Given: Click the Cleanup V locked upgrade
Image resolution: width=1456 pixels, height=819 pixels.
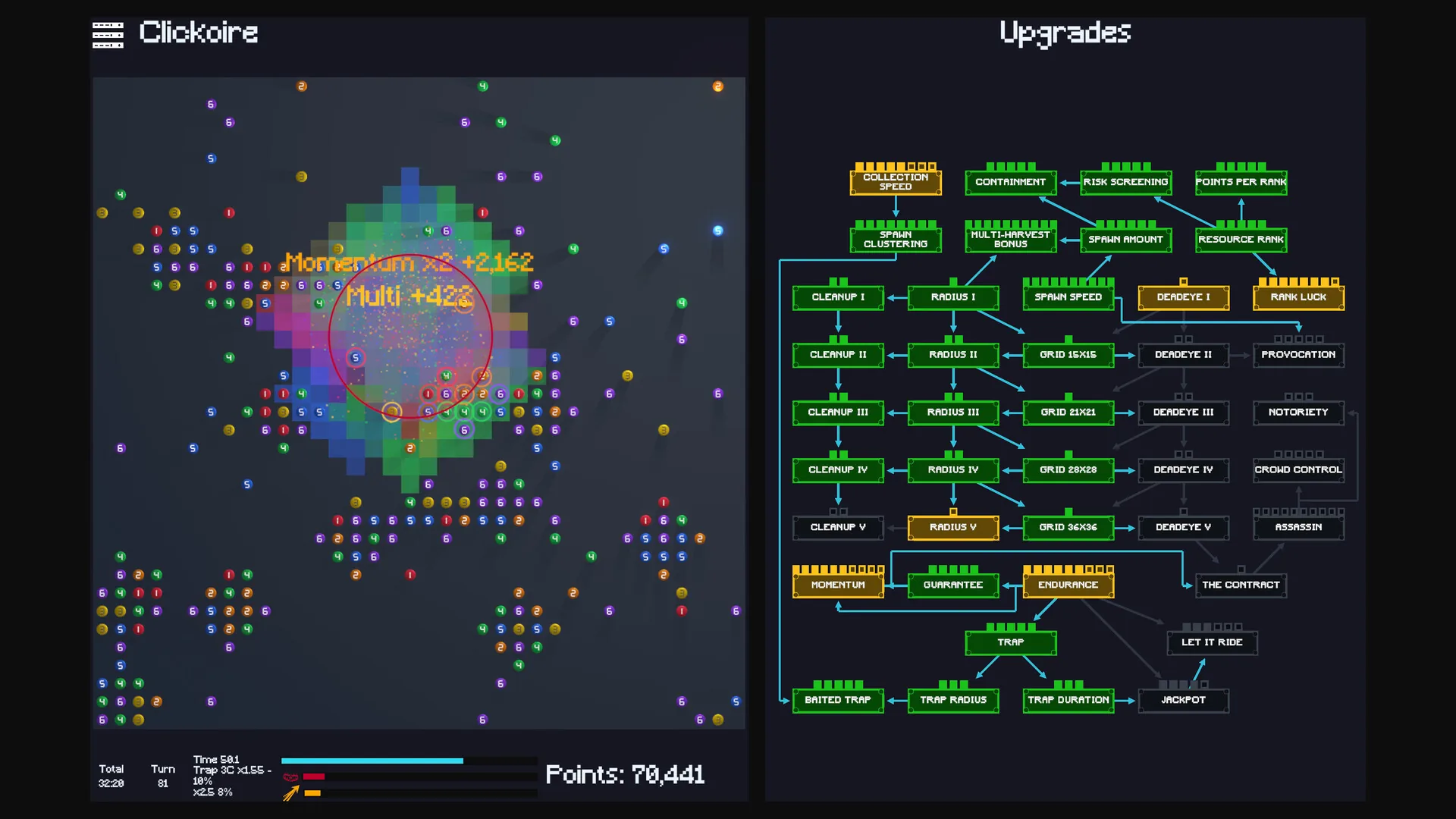Looking at the screenshot, I should (x=838, y=527).
